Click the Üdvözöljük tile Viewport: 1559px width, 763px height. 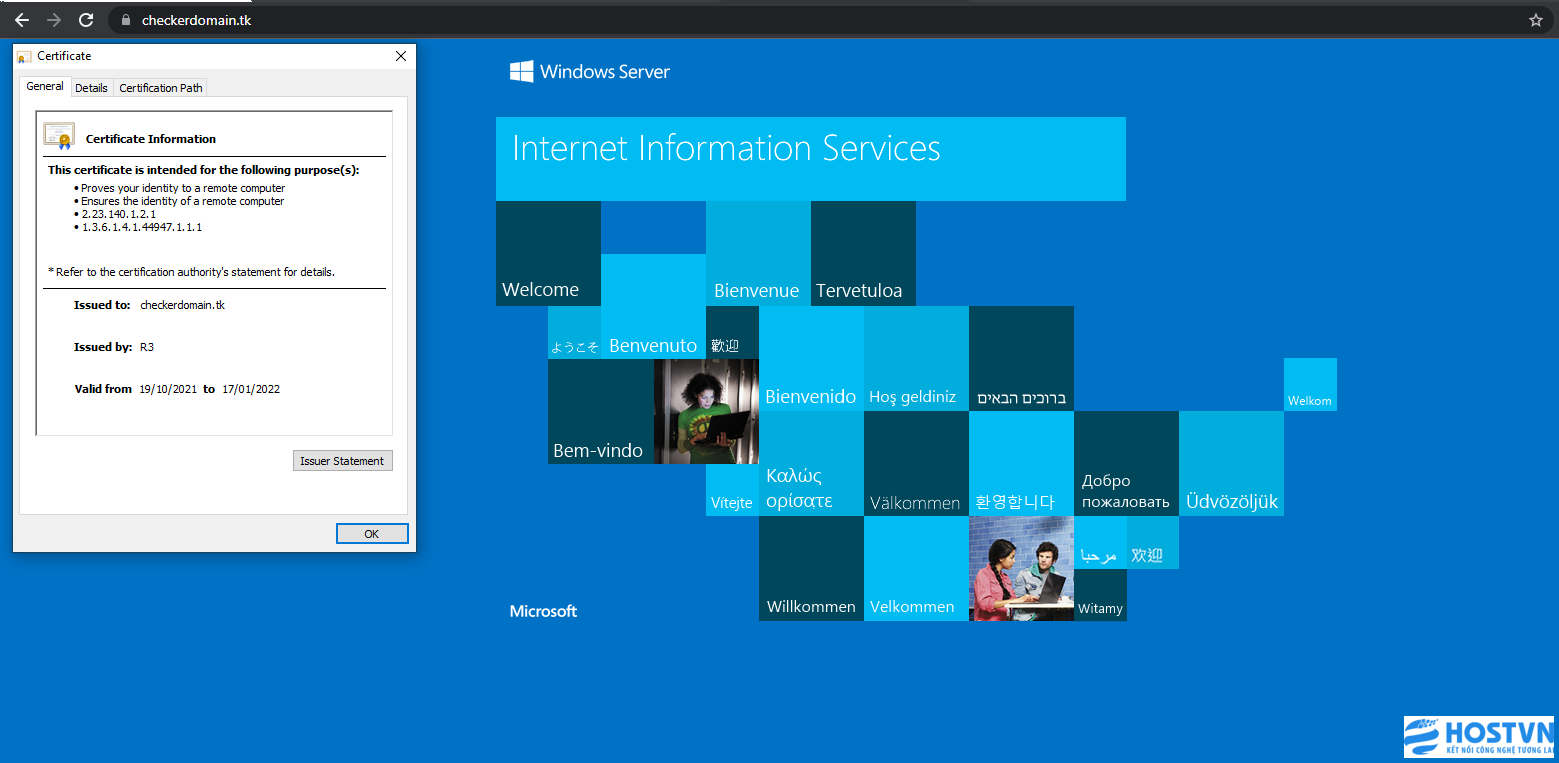[1231, 463]
